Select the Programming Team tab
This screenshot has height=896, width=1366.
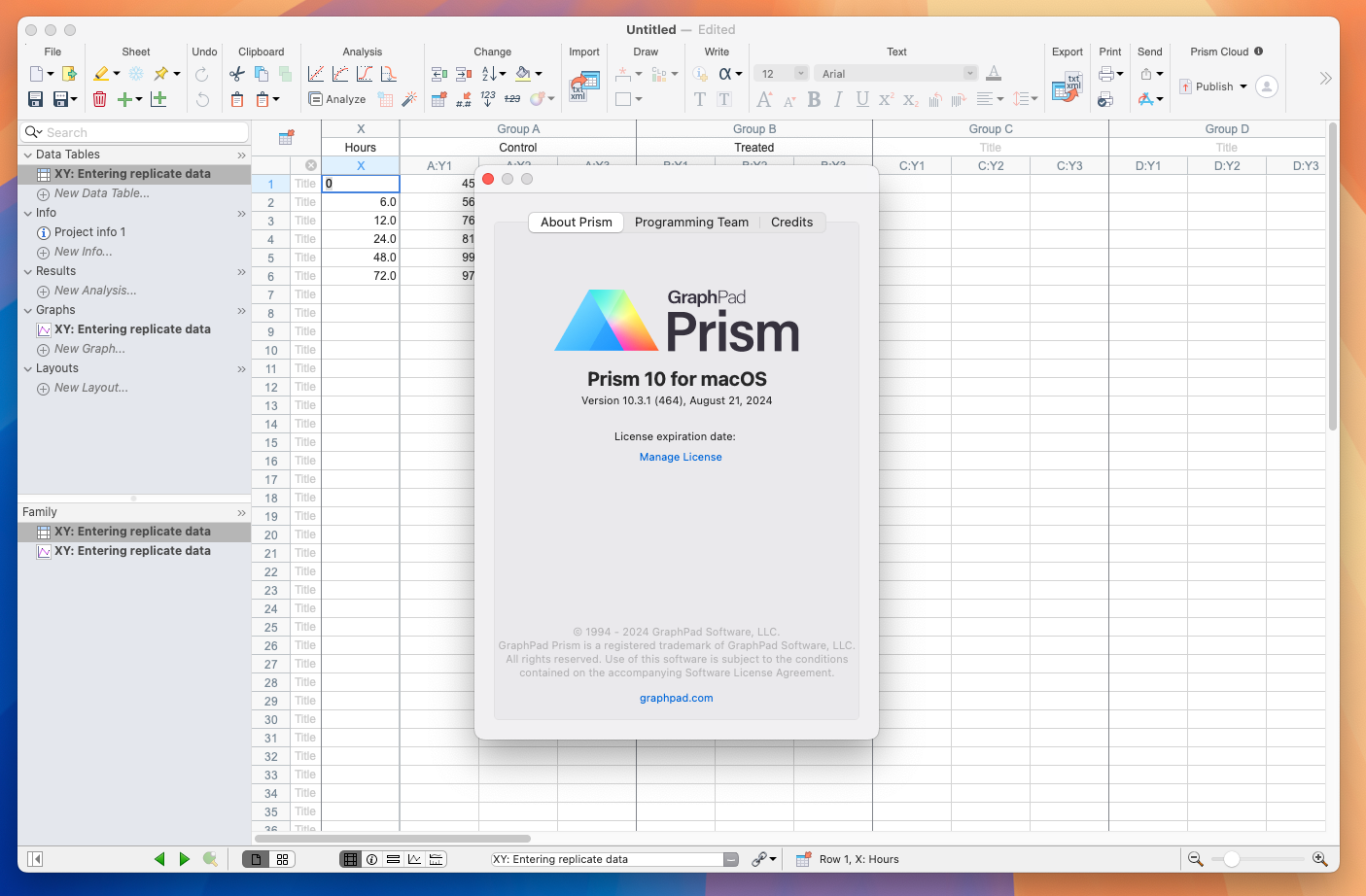coord(691,223)
